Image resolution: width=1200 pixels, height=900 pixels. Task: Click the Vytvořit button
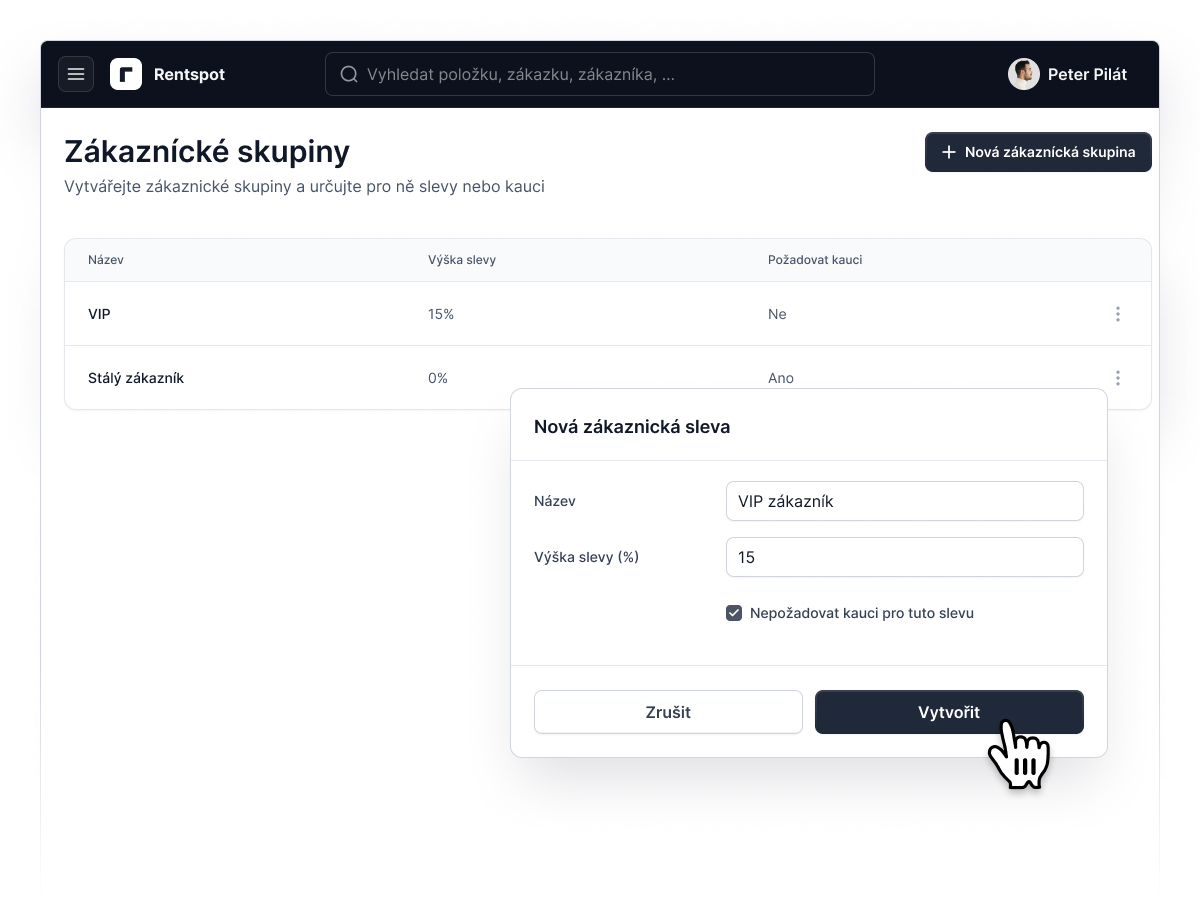(x=949, y=712)
